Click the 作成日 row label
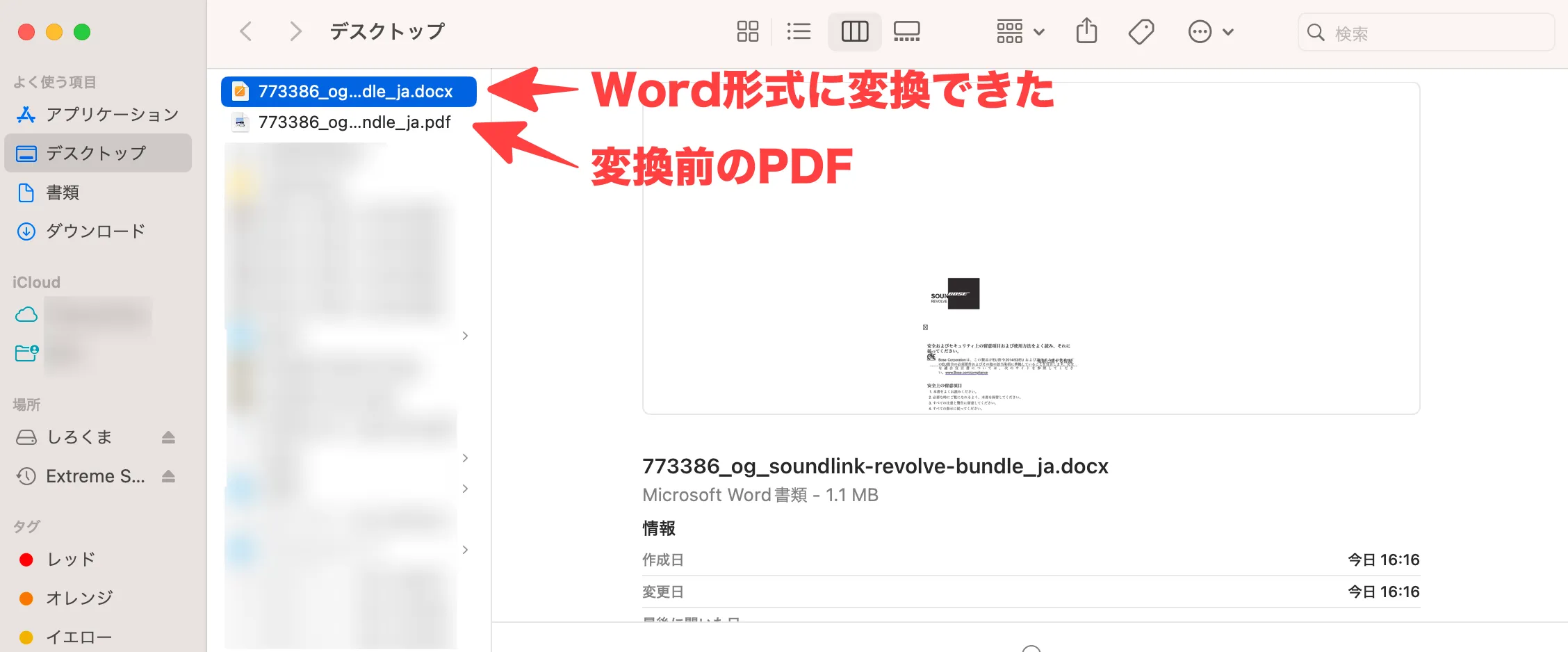Screen dimensions: 1568x652 pos(663,560)
